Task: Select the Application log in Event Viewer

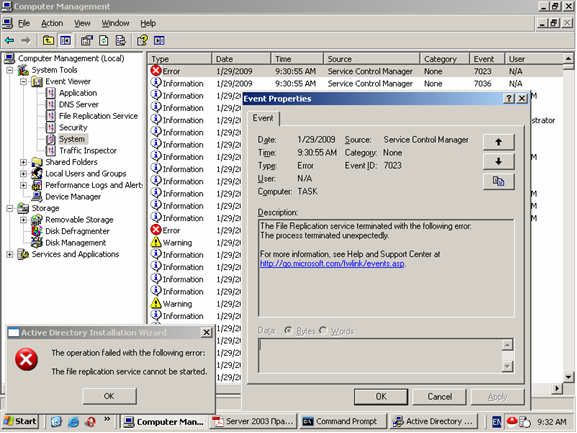Action: coord(78,93)
